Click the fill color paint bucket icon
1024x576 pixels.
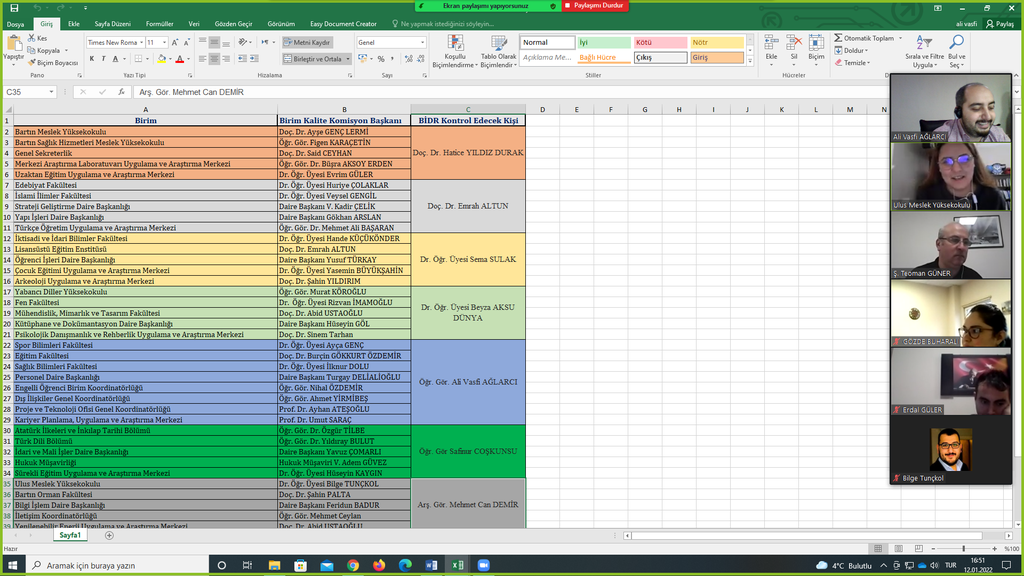click(x=162, y=59)
